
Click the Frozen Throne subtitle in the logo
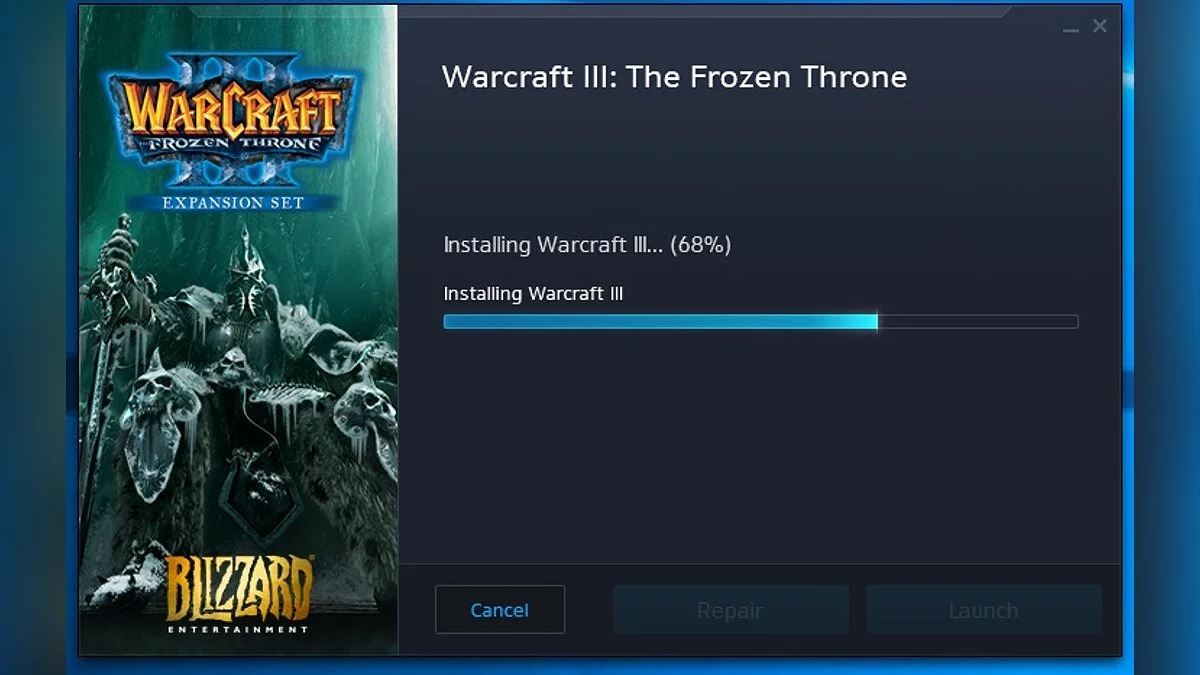click(x=236, y=143)
